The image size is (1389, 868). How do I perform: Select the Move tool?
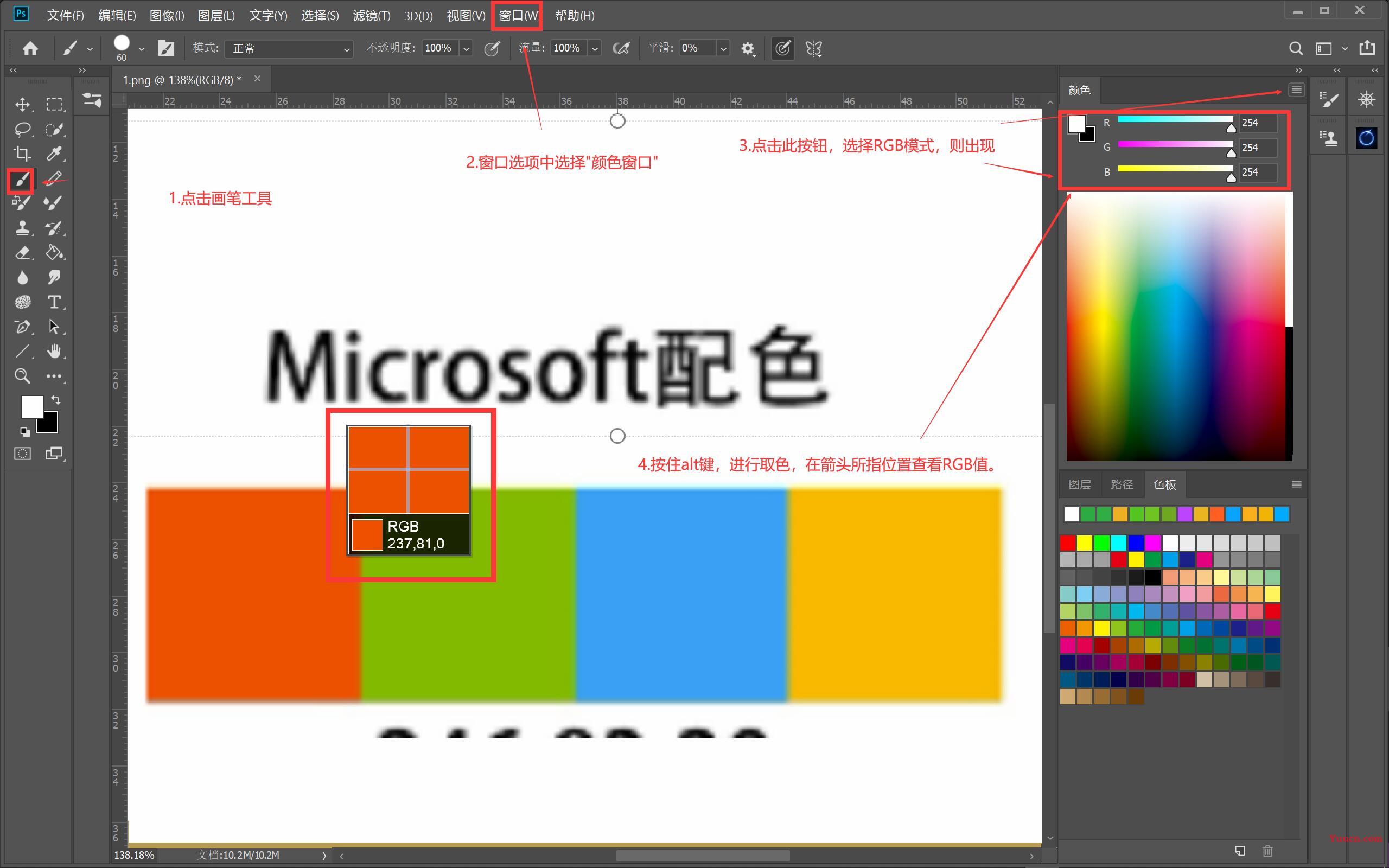[x=22, y=105]
